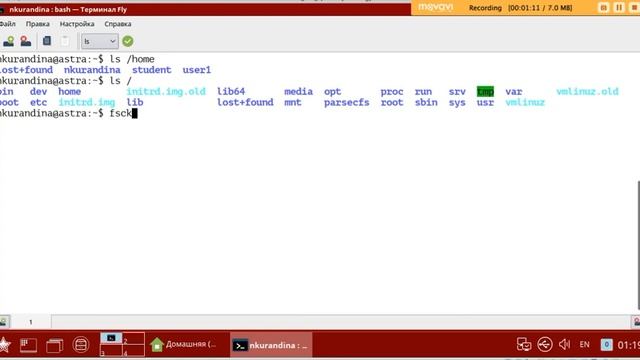
Task: Click the show desktop icon in taskbar
Action: click(28, 345)
